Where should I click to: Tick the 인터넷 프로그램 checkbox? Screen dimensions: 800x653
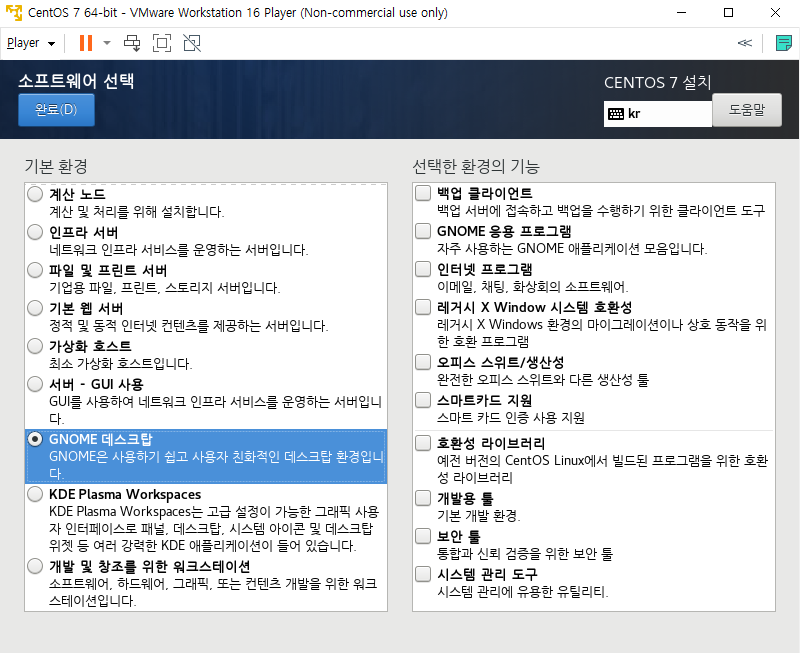(x=423, y=268)
